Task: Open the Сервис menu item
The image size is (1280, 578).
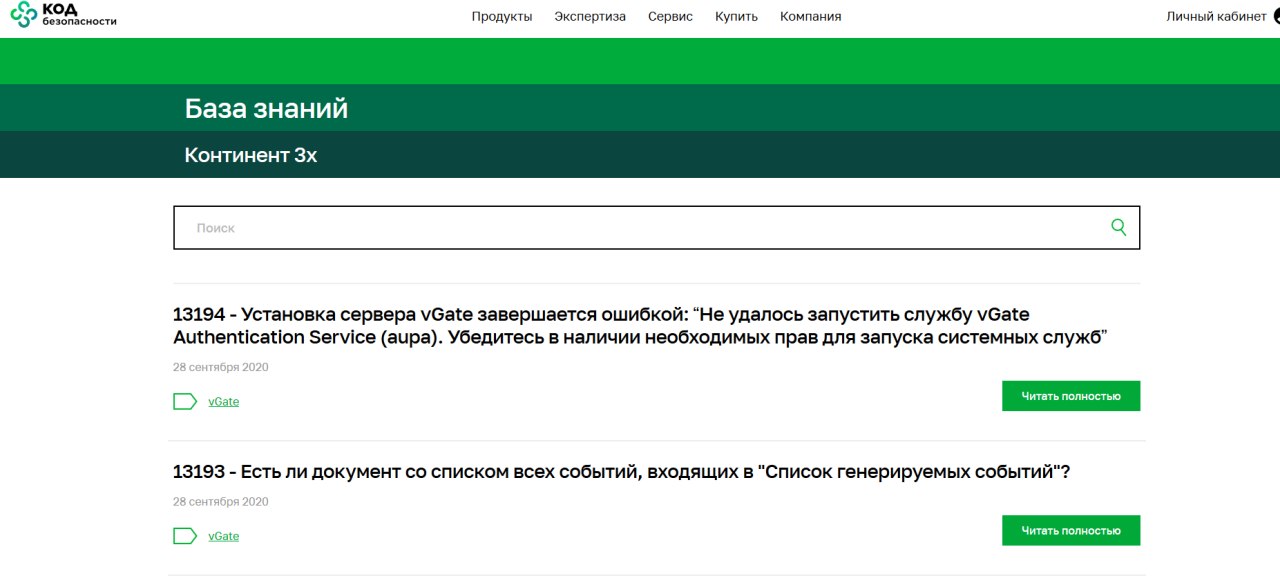Action: point(670,16)
